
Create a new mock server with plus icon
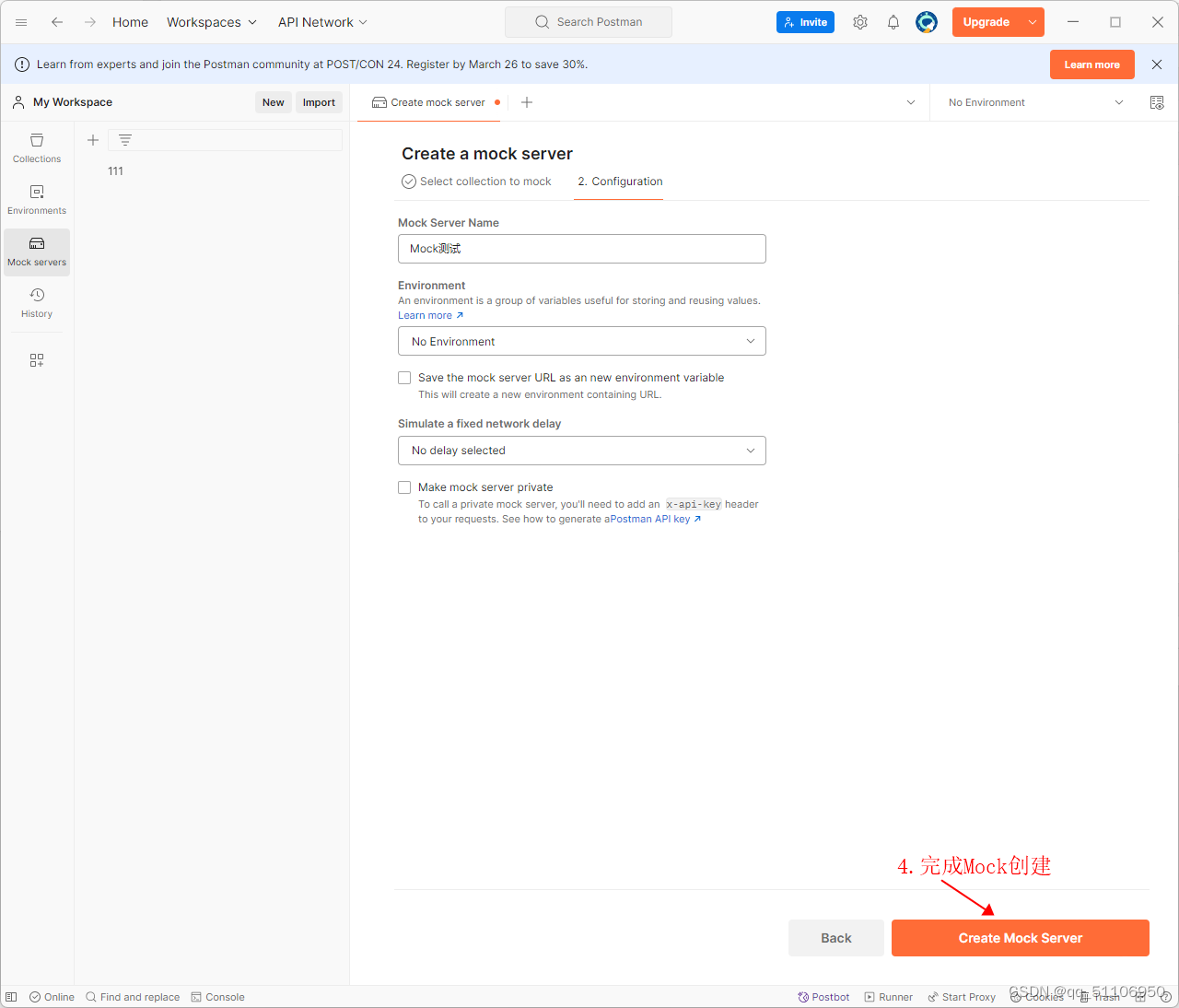(93, 140)
